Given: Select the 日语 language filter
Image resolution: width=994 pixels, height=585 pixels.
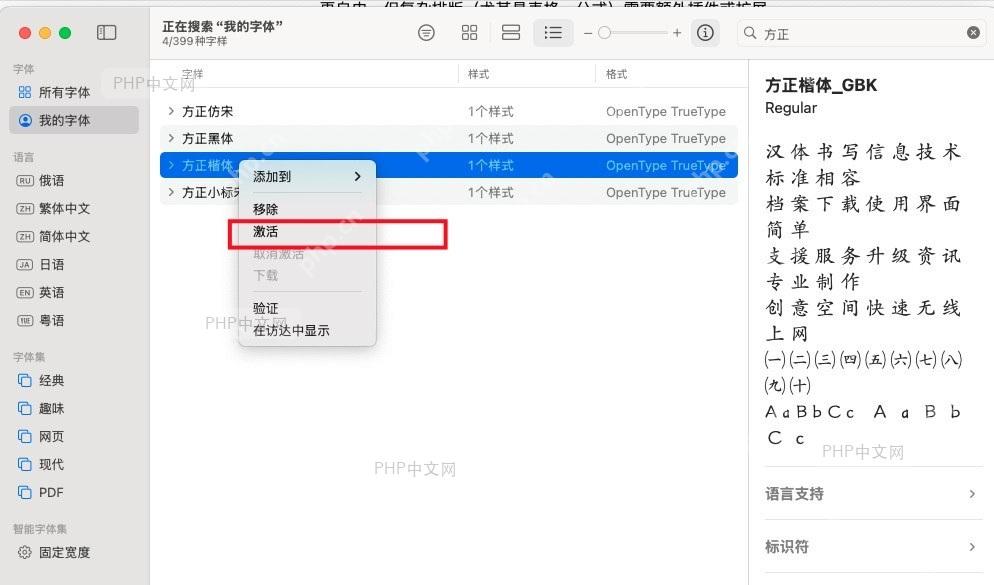Looking at the screenshot, I should [40, 264].
